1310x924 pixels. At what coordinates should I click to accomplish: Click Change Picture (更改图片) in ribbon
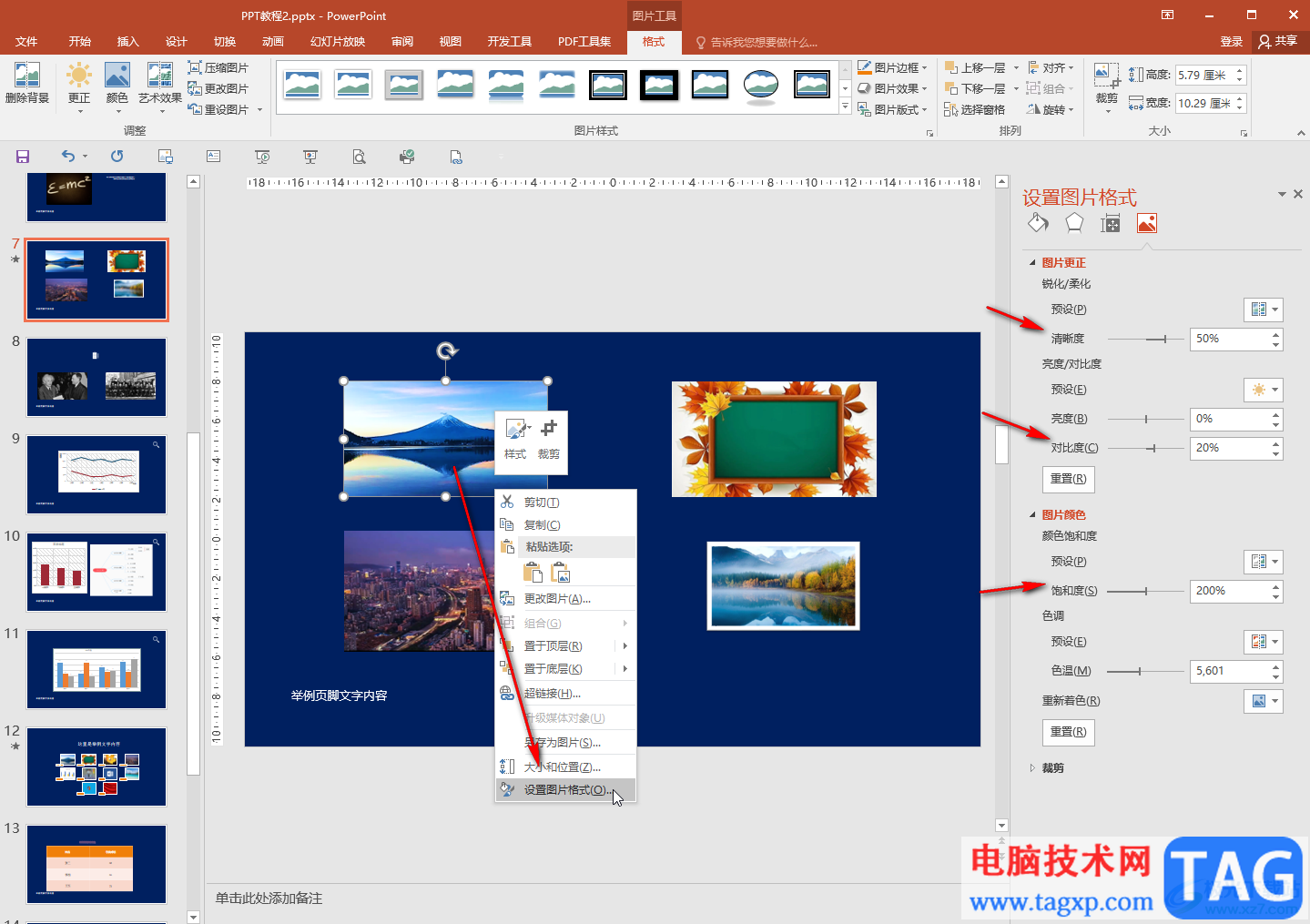pyautogui.click(x=218, y=88)
